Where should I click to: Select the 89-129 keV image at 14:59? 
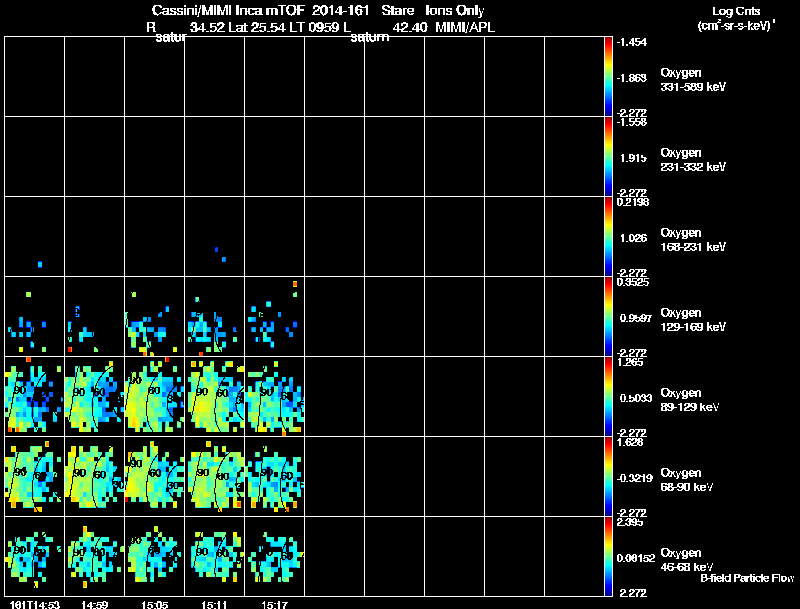[x=94, y=397]
